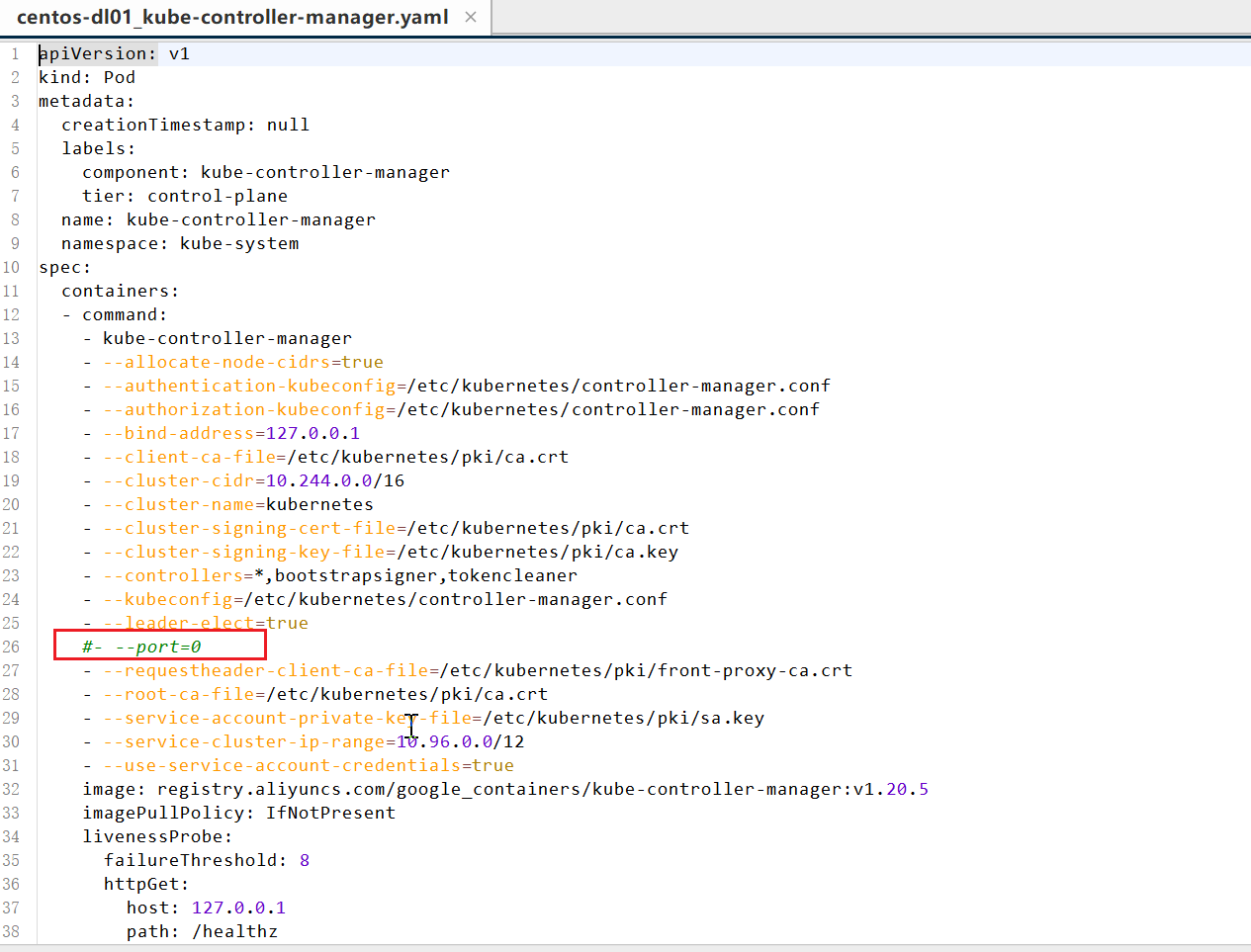Click the --cluster-signing-cert-file argument

397,528
